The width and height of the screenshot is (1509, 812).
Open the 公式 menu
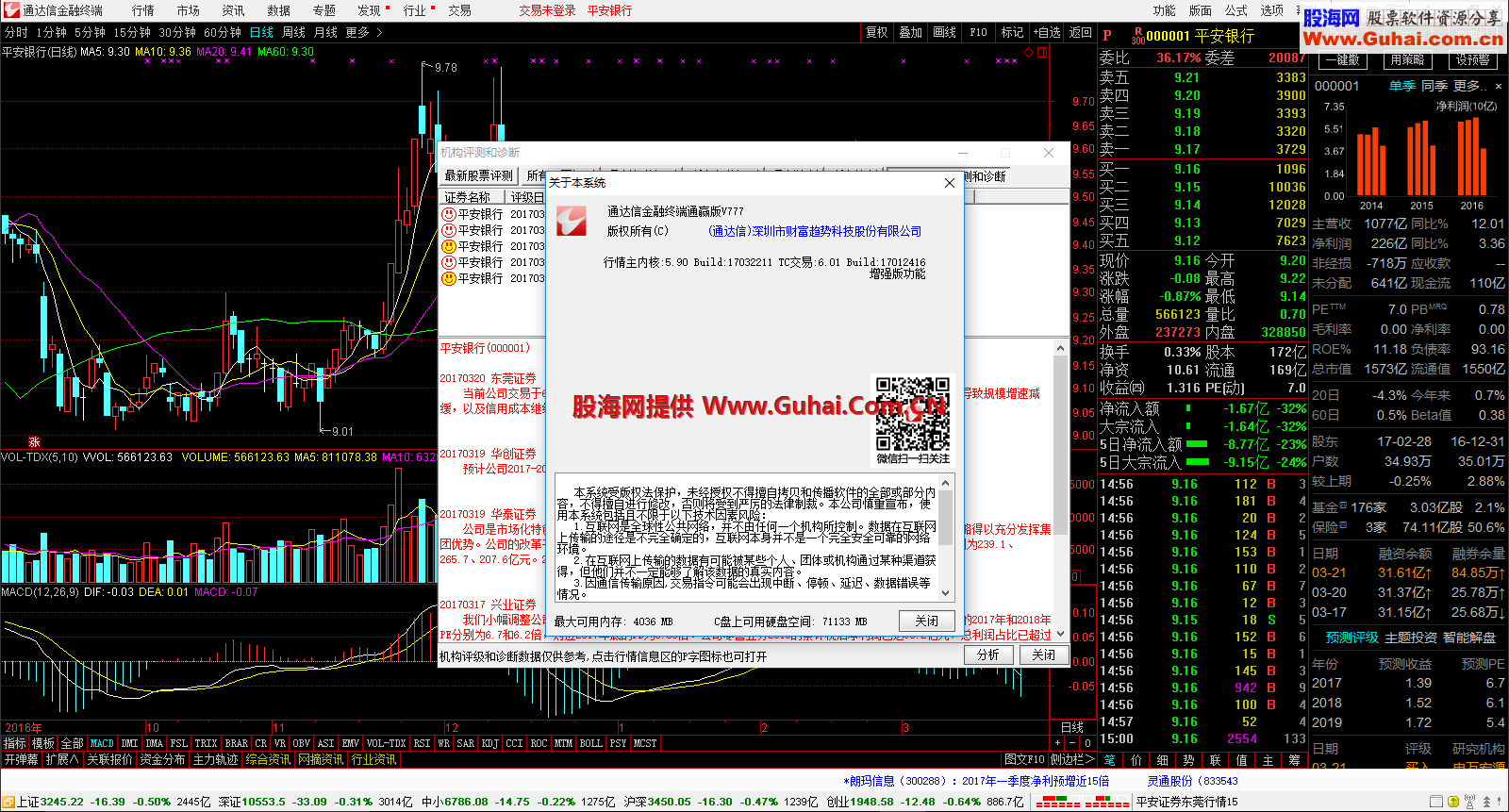point(1236,10)
